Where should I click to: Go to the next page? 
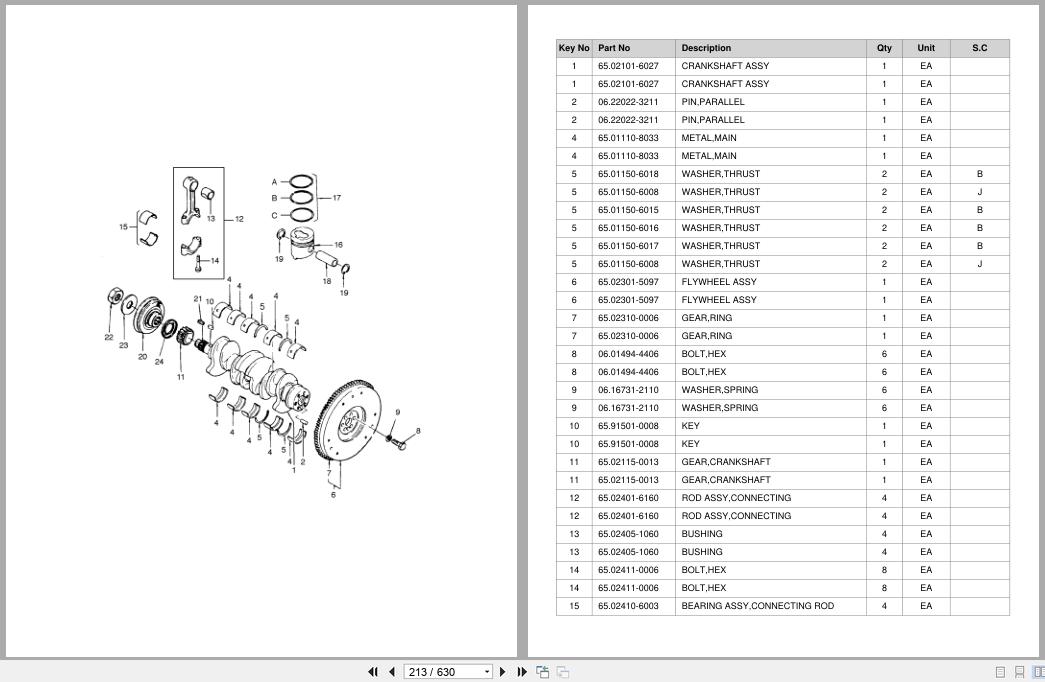coord(503,672)
